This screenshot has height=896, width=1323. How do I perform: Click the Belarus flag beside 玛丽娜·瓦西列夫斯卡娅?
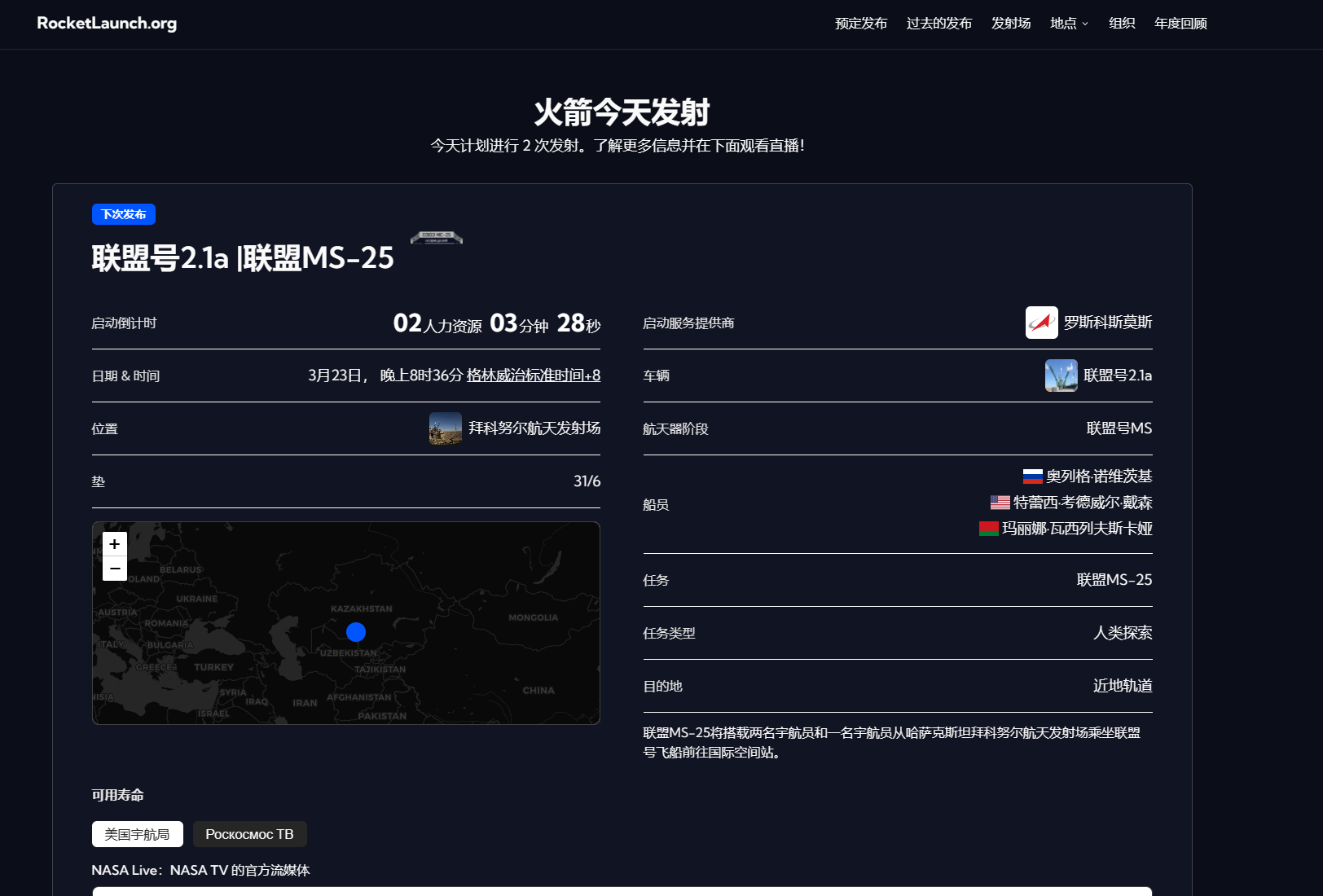(x=988, y=529)
